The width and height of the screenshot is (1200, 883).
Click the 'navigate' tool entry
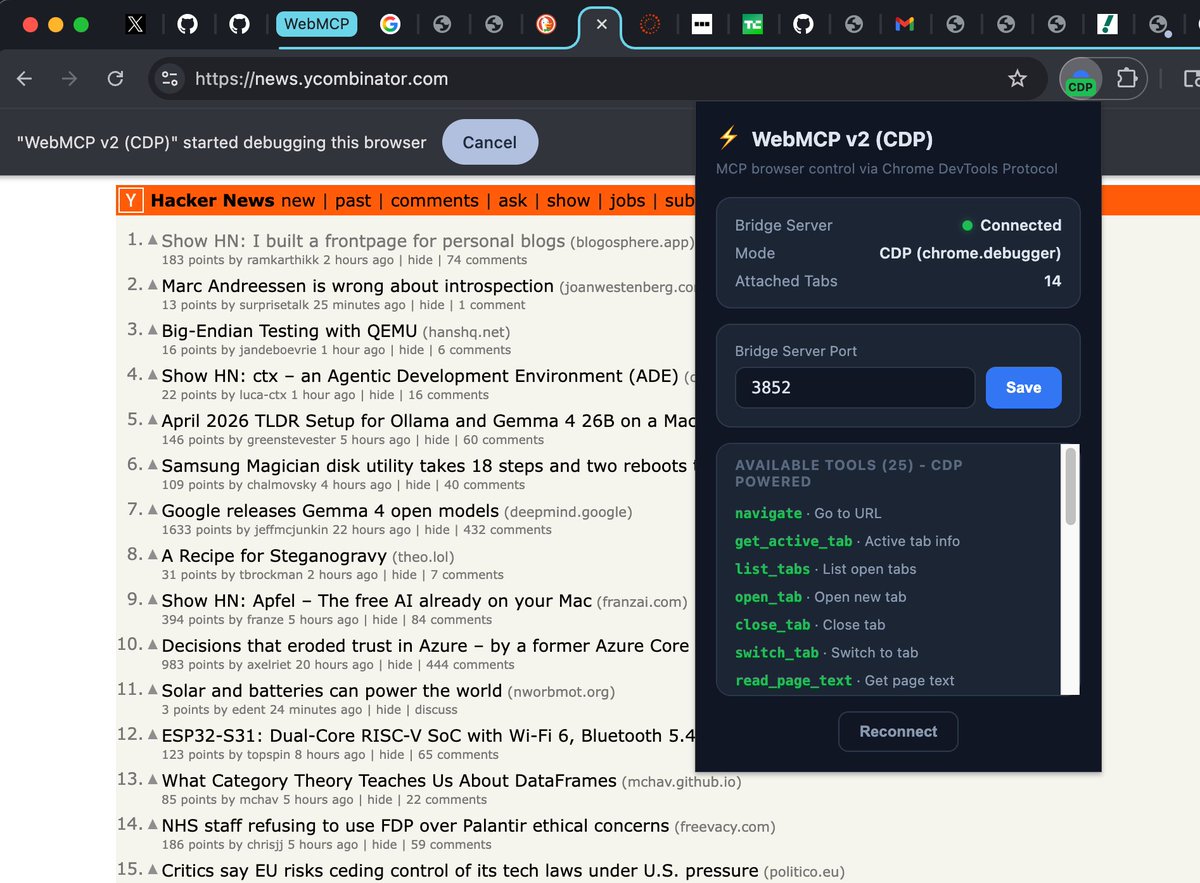(x=808, y=513)
